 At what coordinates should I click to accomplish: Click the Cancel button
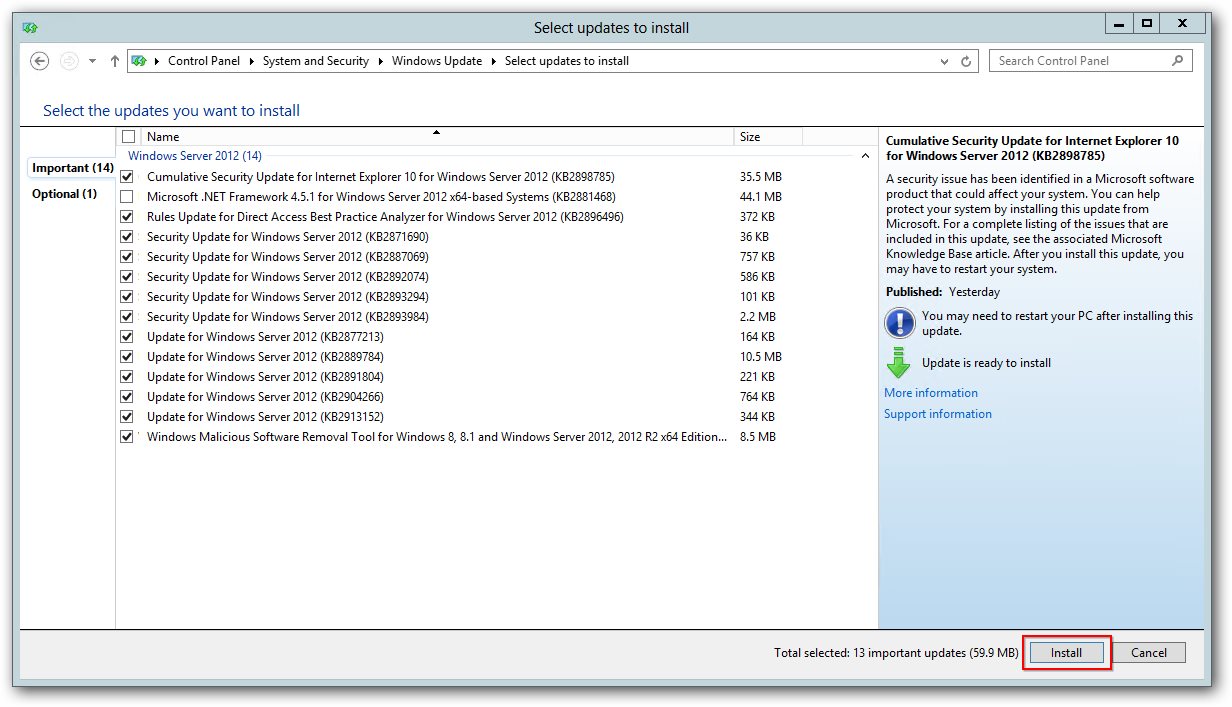click(x=1148, y=653)
